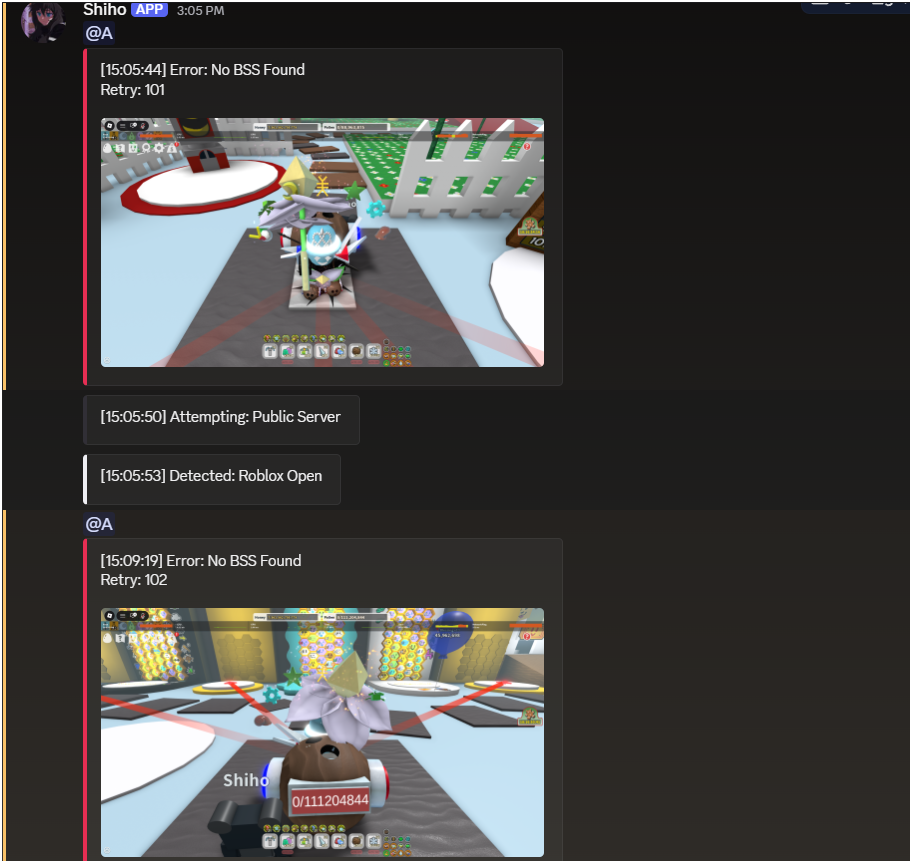Click the @A mention in the first message
Screen dimensions: 912x863
(x=98, y=33)
